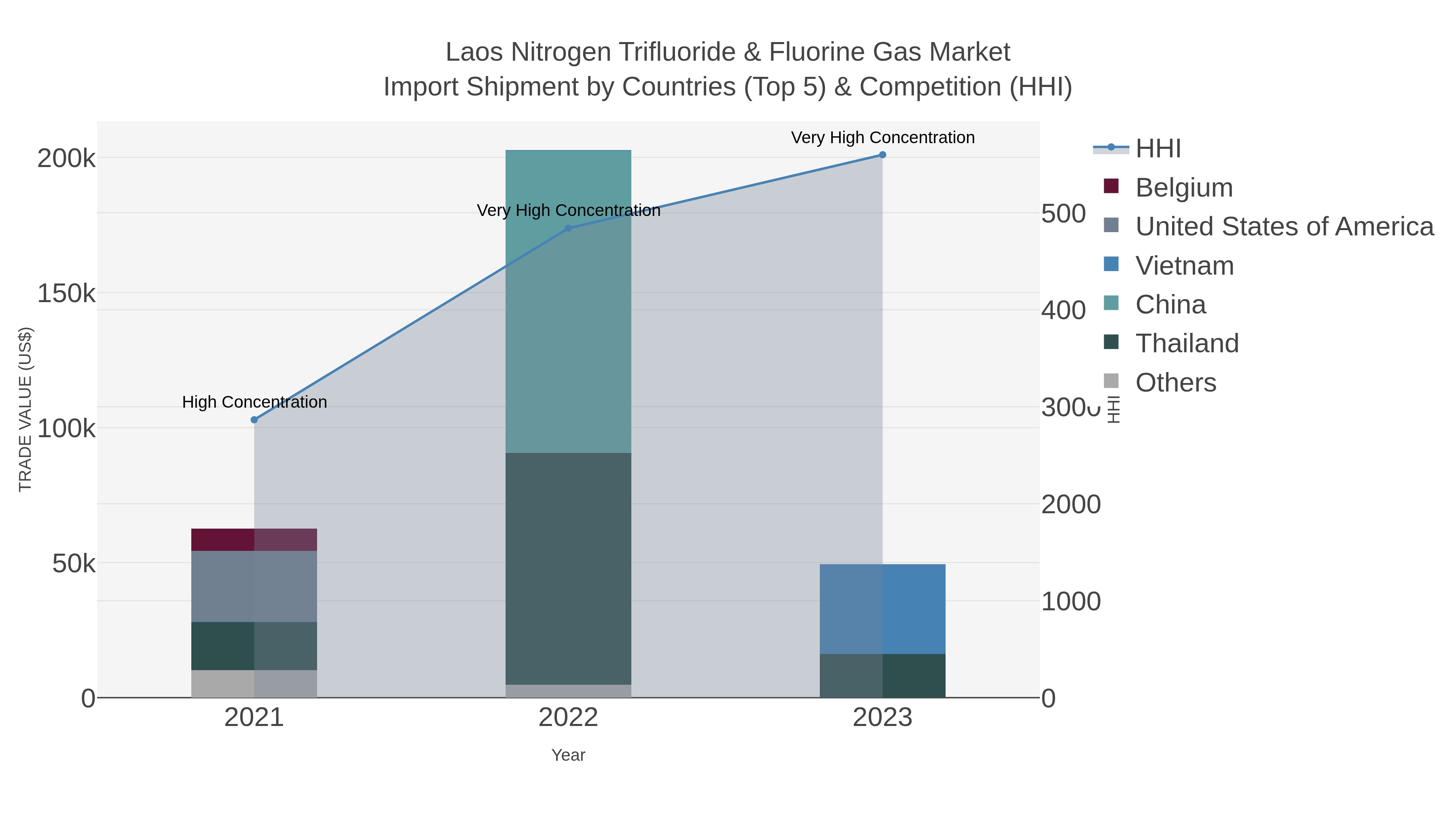Toggle Belgium series in the legend
The image size is (1456, 819).
(1168, 187)
